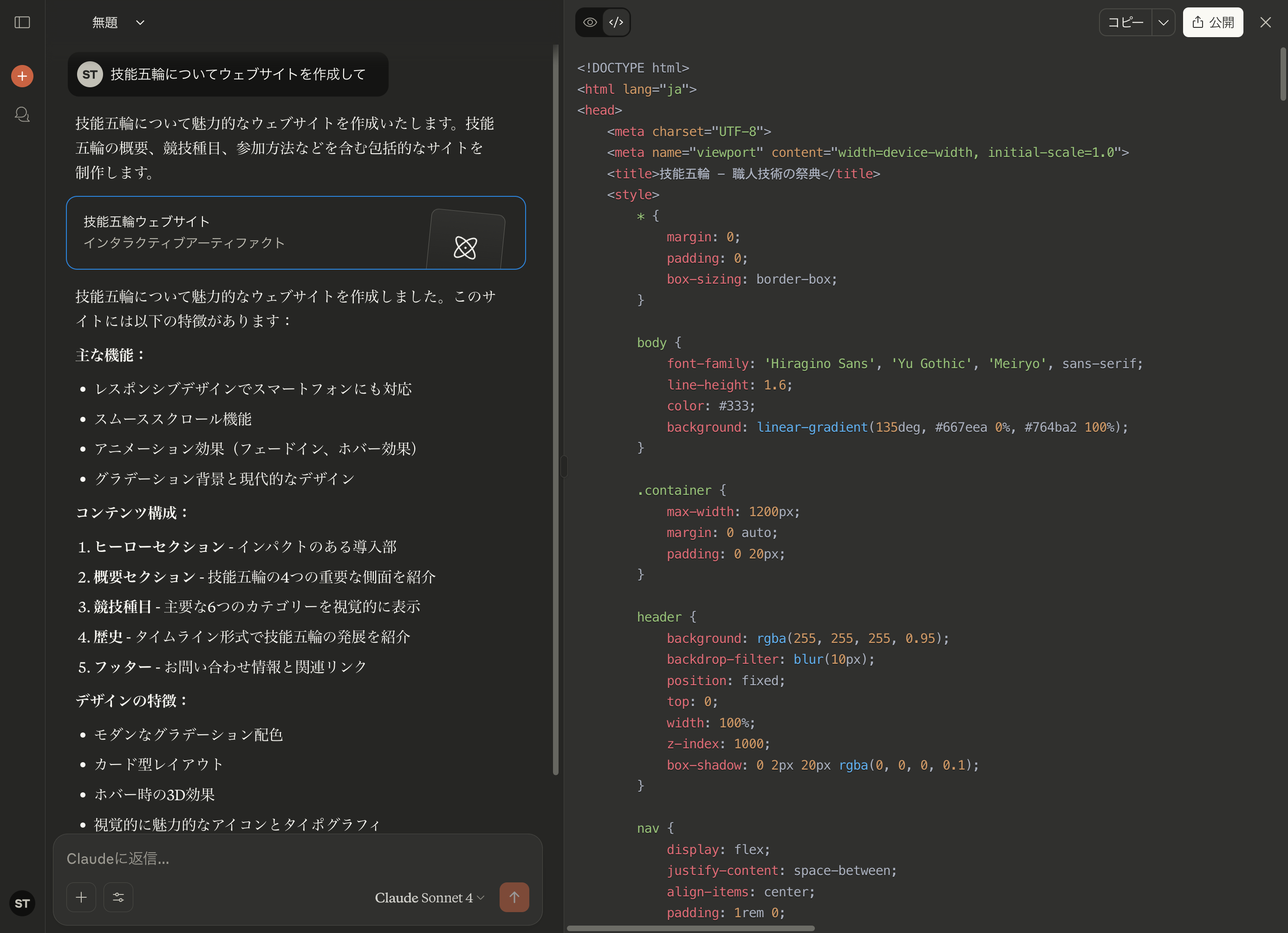1288x933 pixels.
Task: Click the heading 主な機能：
Action: tap(111, 355)
